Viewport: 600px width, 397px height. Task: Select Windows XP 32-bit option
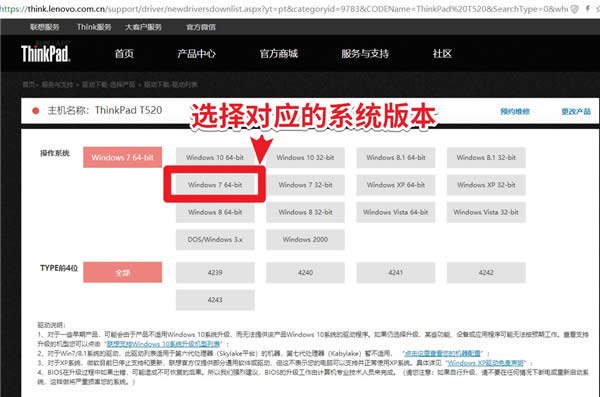tap(486, 185)
